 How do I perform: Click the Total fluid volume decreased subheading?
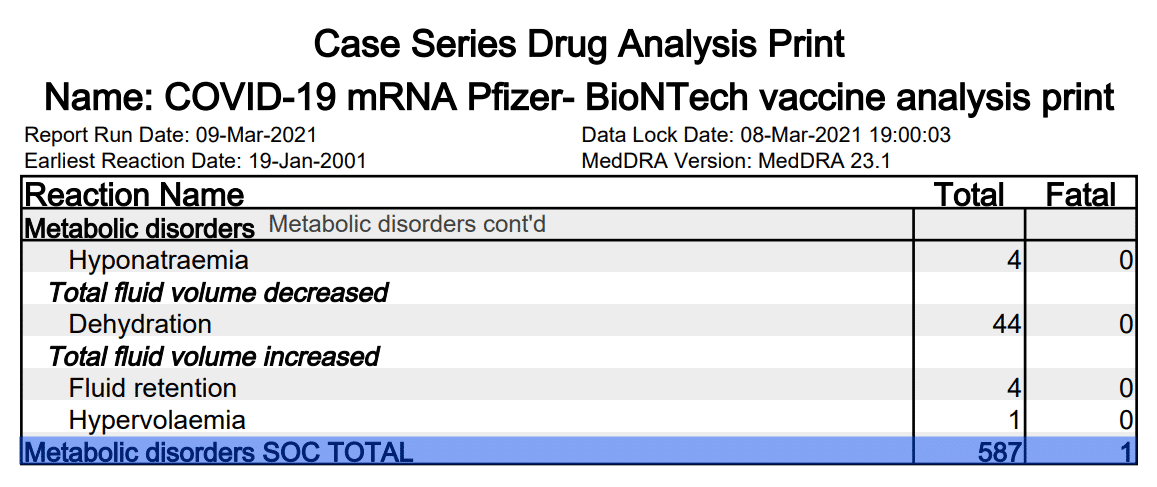(x=218, y=292)
